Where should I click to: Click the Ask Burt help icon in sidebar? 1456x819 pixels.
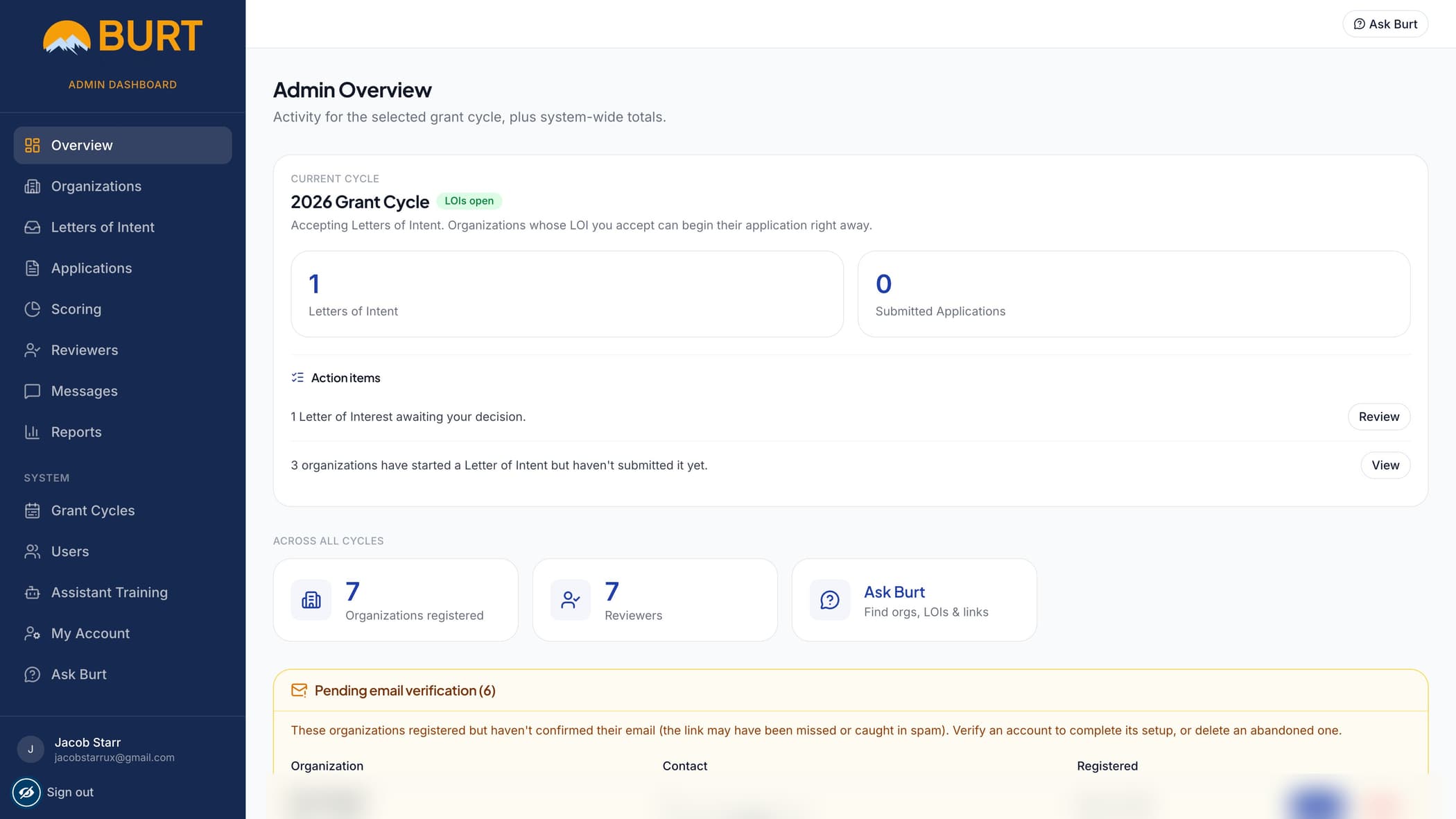33,674
